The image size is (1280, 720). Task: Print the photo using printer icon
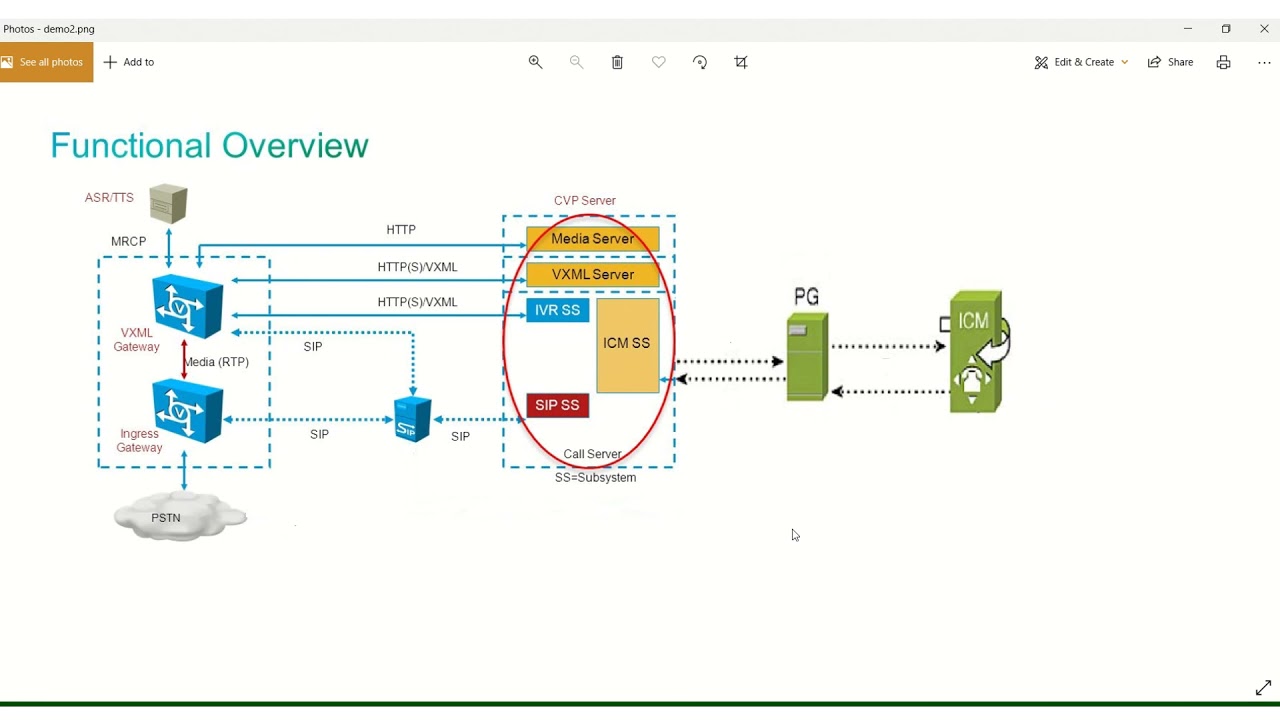[1223, 62]
